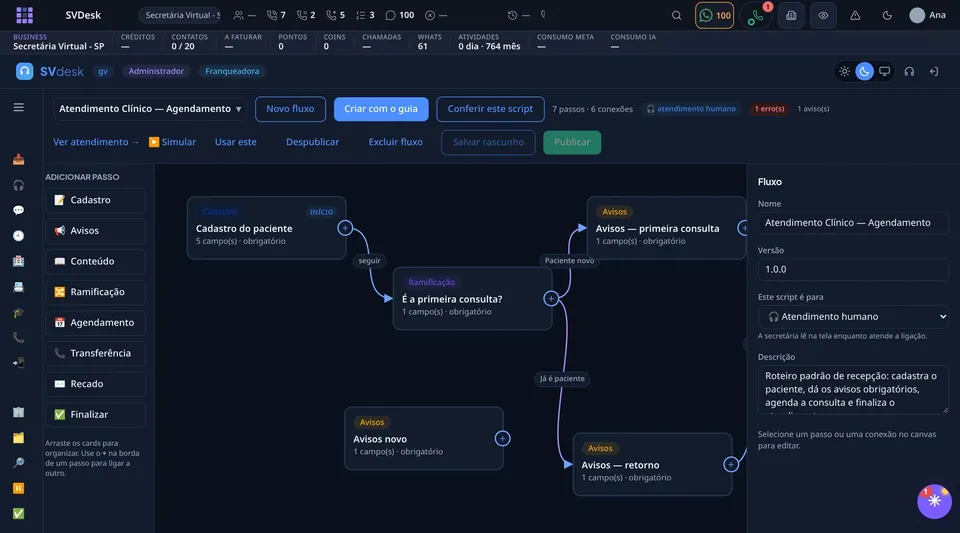Viewport: 960px width, 533px height.
Task: Toggle the eye visibility button in top bar
Action: 823,15
